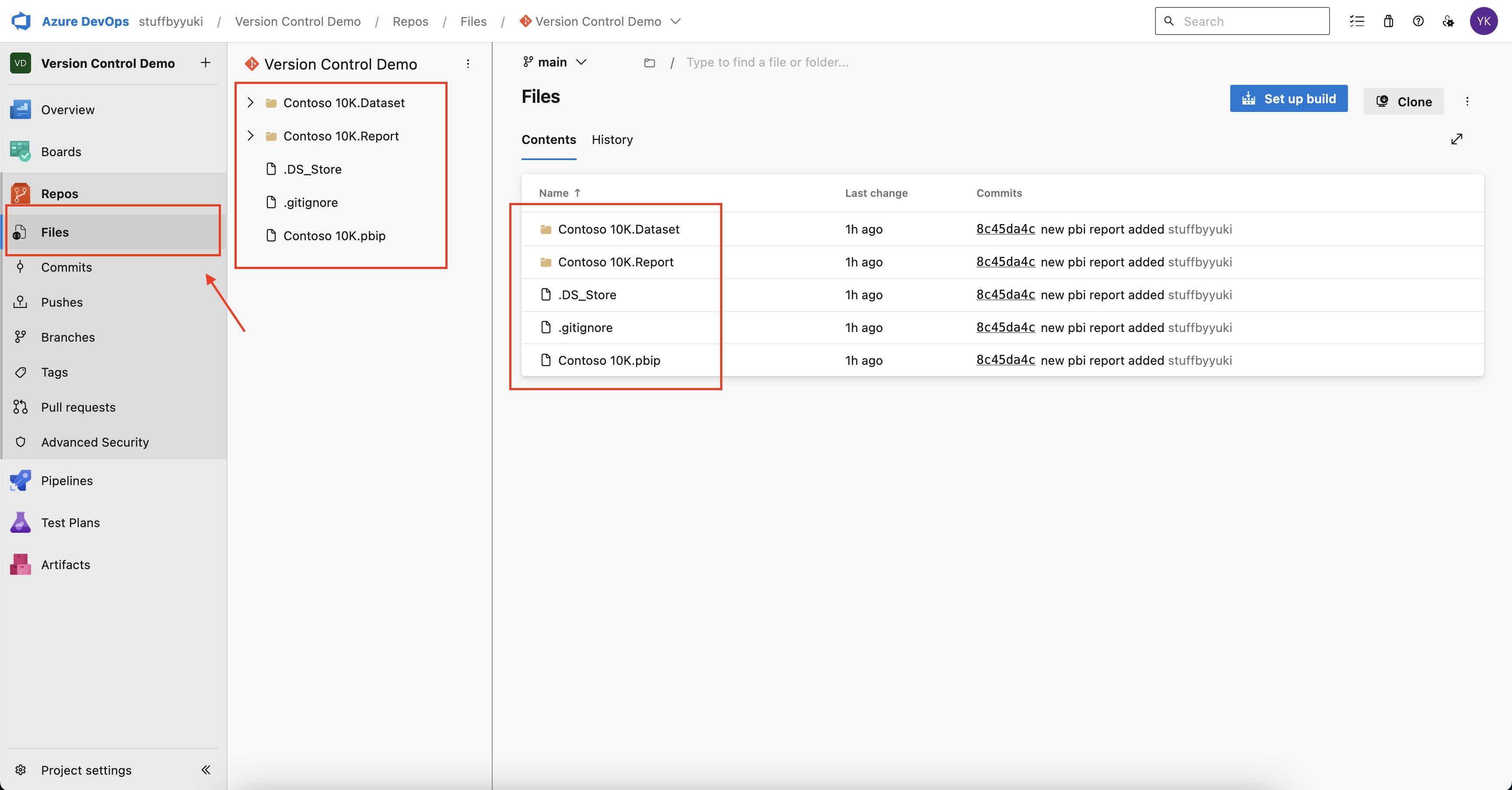Expand Contoso 10K.Dataset folder in tree

coord(251,102)
